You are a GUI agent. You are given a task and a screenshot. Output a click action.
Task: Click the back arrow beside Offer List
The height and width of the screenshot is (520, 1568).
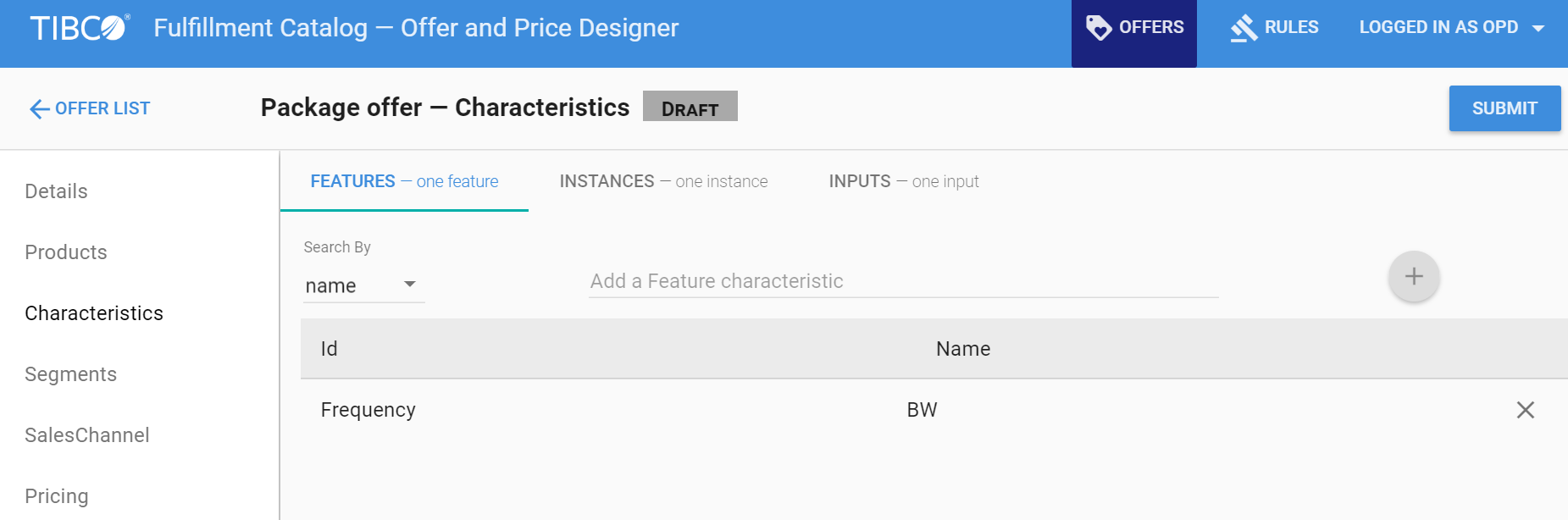(x=39, y=109)
